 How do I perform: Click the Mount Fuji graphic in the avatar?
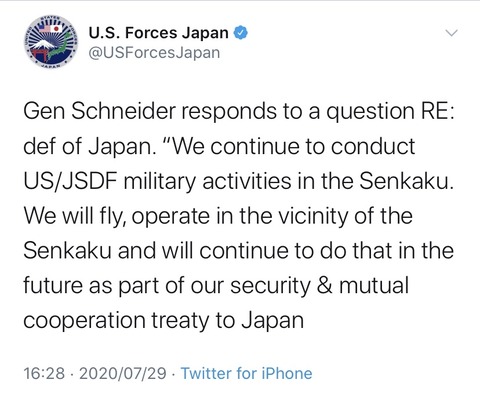click(42, 44)
